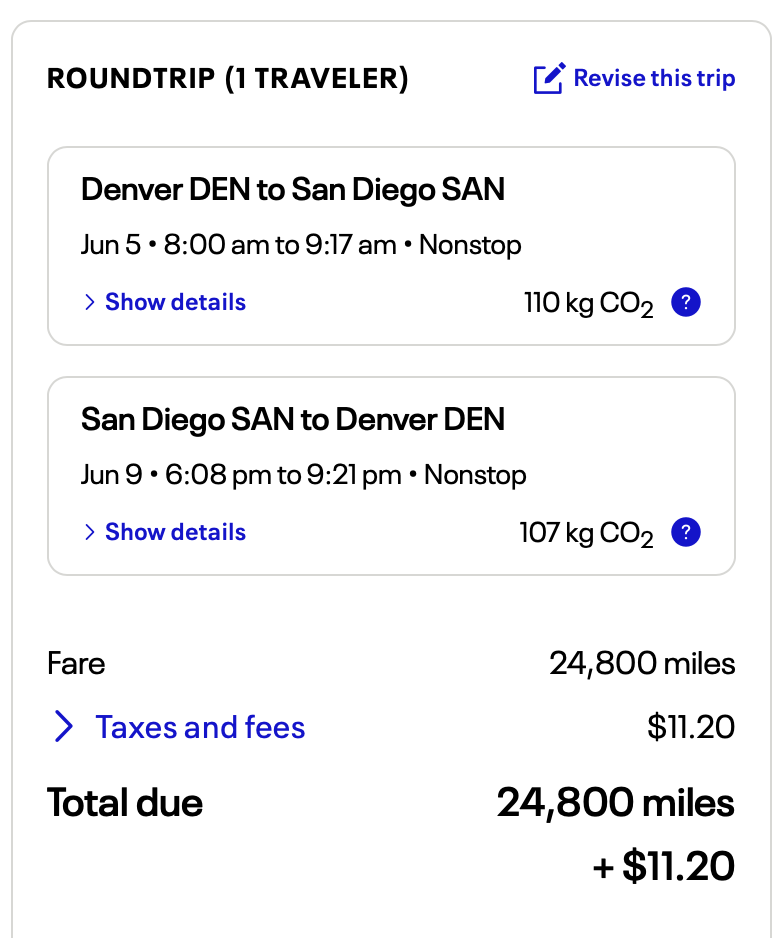Click the ROUNDTRIP (1 TRAVELER) heading
The image size is (784, 938).
coord(228,79)
